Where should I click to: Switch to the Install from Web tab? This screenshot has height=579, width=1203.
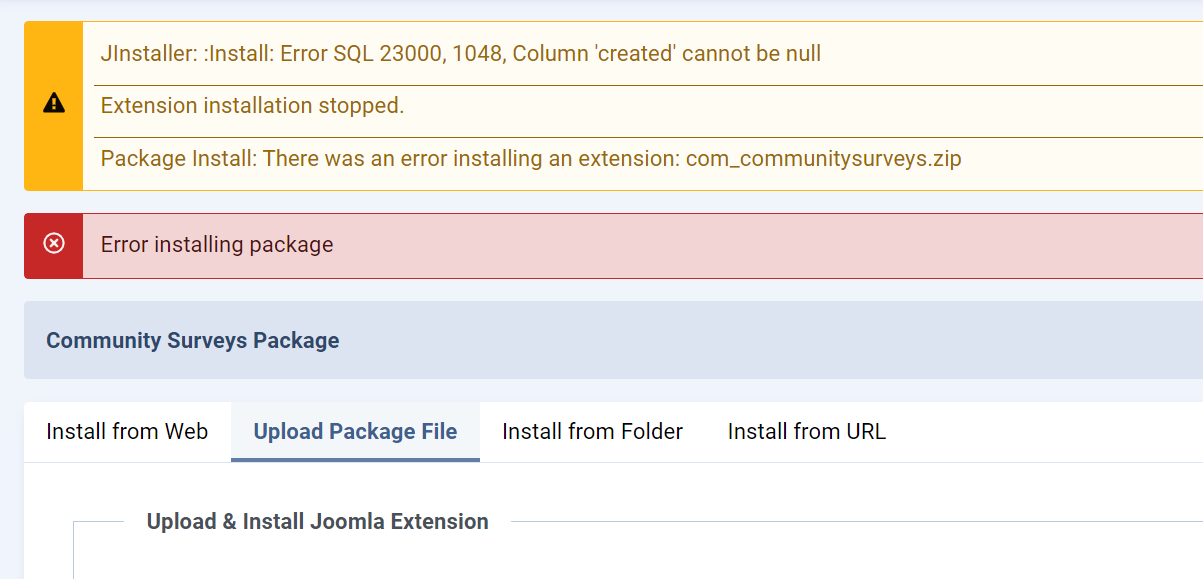pyautogui.click(x=127, y=432)
